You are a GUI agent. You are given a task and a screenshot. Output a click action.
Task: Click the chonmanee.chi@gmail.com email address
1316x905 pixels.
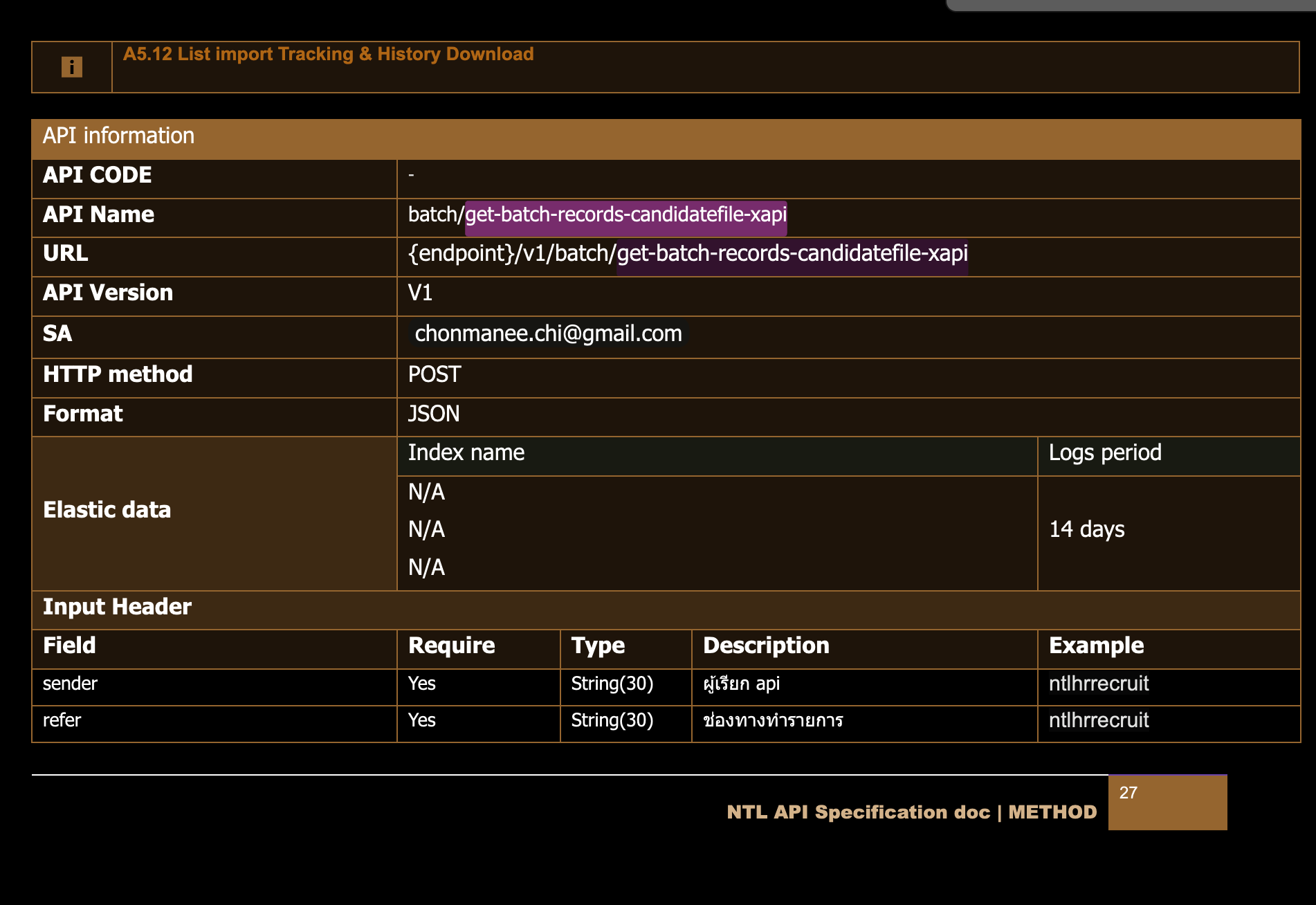(548, 334)
